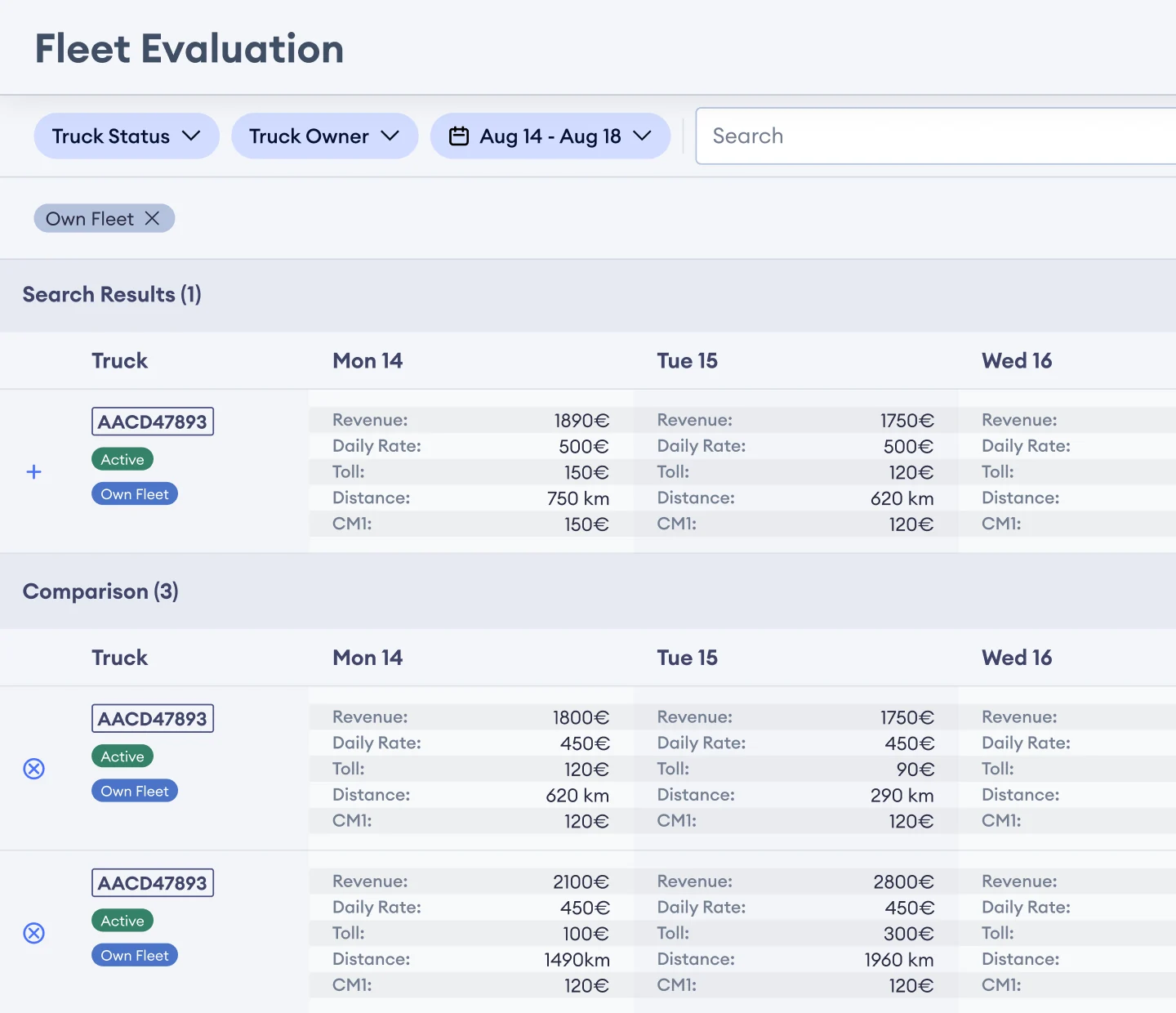The height and width of the screenshot is (1013, 1176).
Task: Select the 90€ toll value
Action: click(915, 770)
